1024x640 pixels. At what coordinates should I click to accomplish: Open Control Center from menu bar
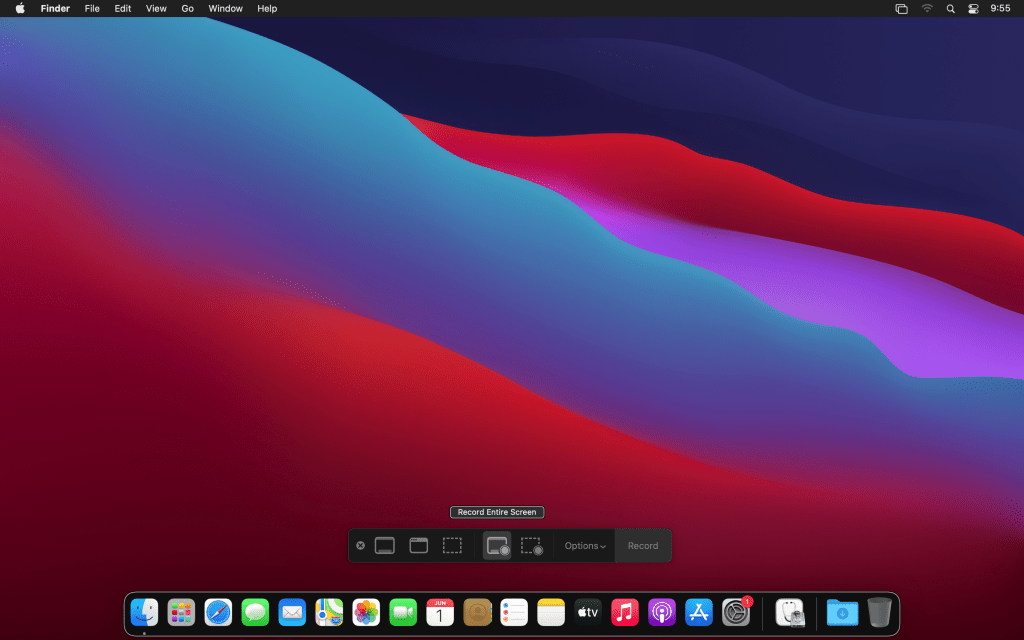coord(973,8)
